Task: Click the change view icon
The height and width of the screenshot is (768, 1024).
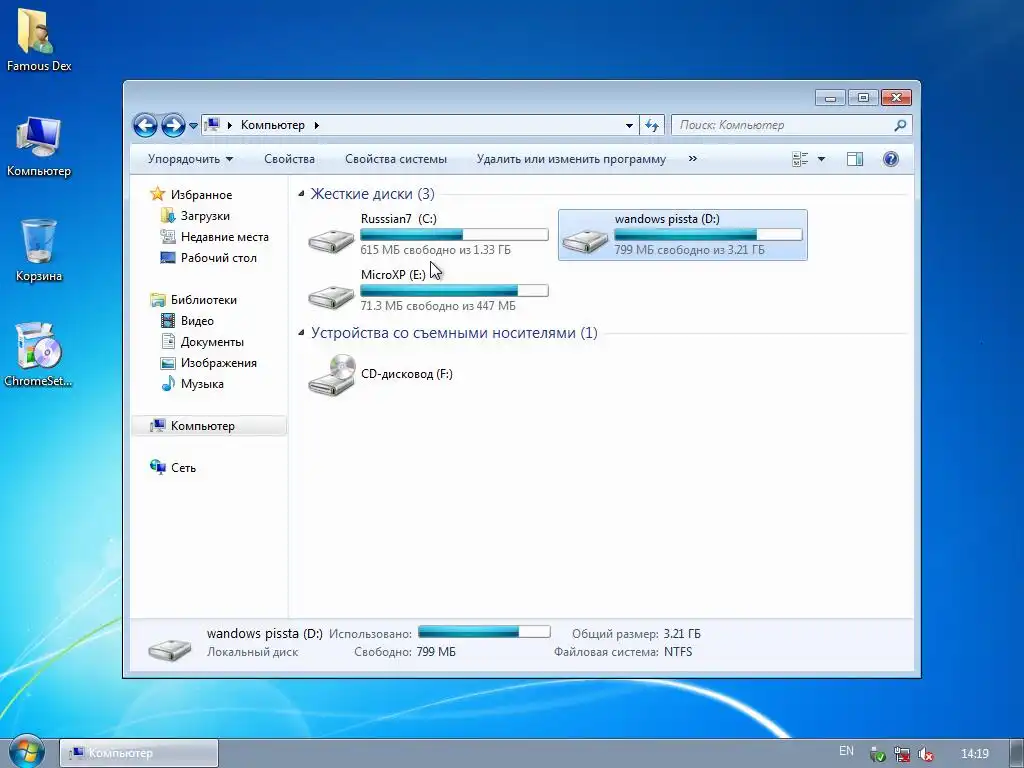Action: (x=800, y=159)
